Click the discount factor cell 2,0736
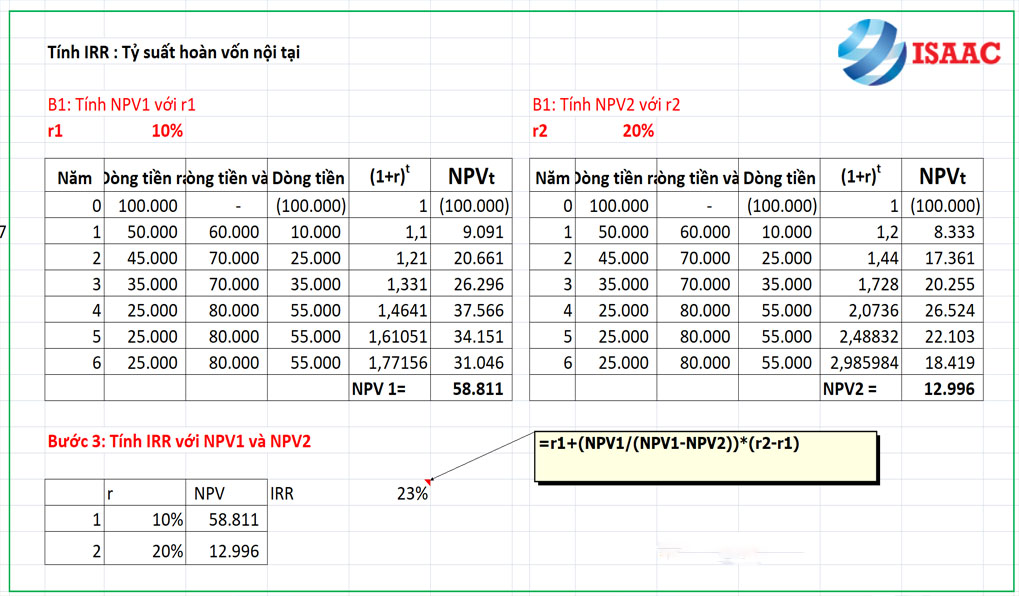Viewport: 1019px width, 596px height. (x=861, y=310)
